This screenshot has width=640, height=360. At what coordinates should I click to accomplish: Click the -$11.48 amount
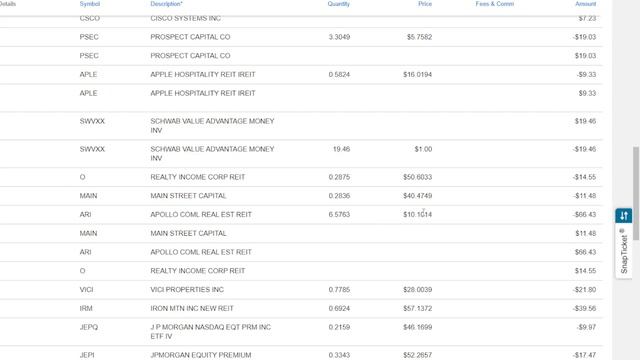584,196
